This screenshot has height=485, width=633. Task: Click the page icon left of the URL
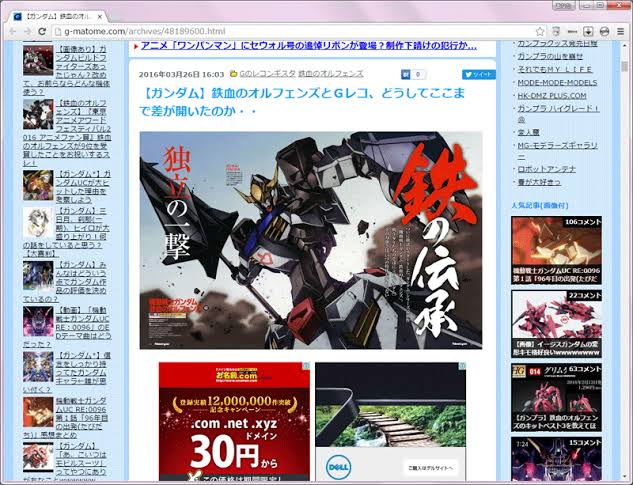[58, 31]
